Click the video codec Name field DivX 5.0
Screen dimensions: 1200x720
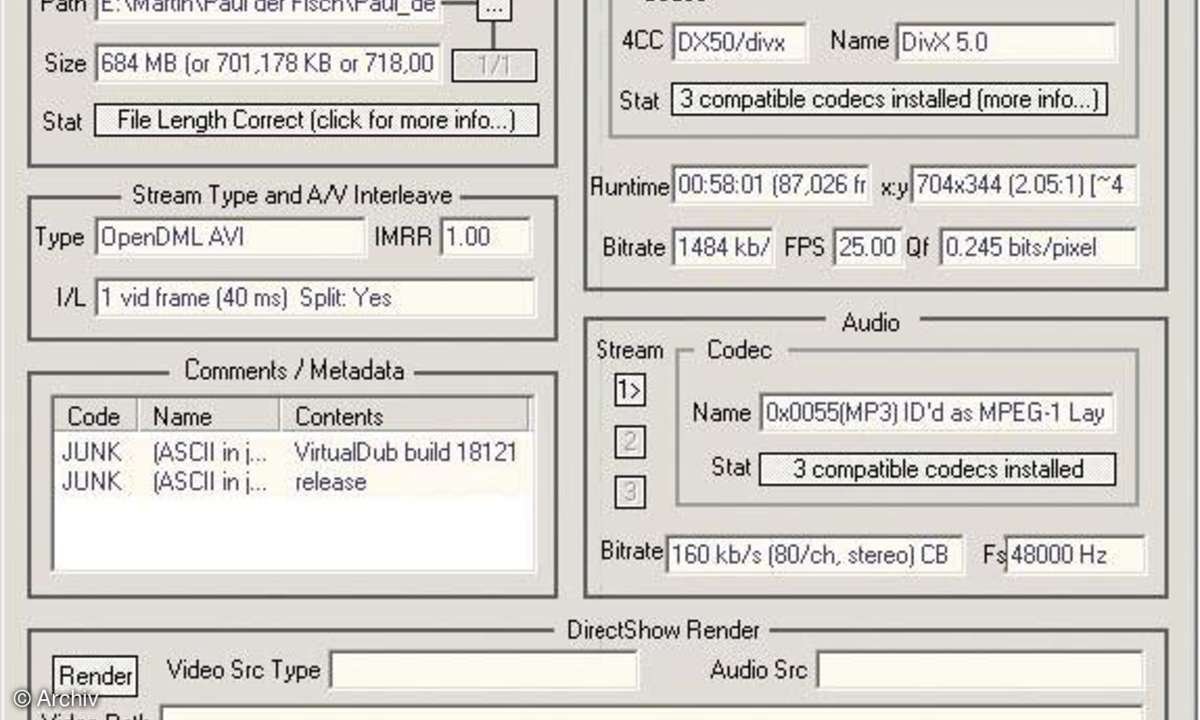click(x=1006, y=43)
